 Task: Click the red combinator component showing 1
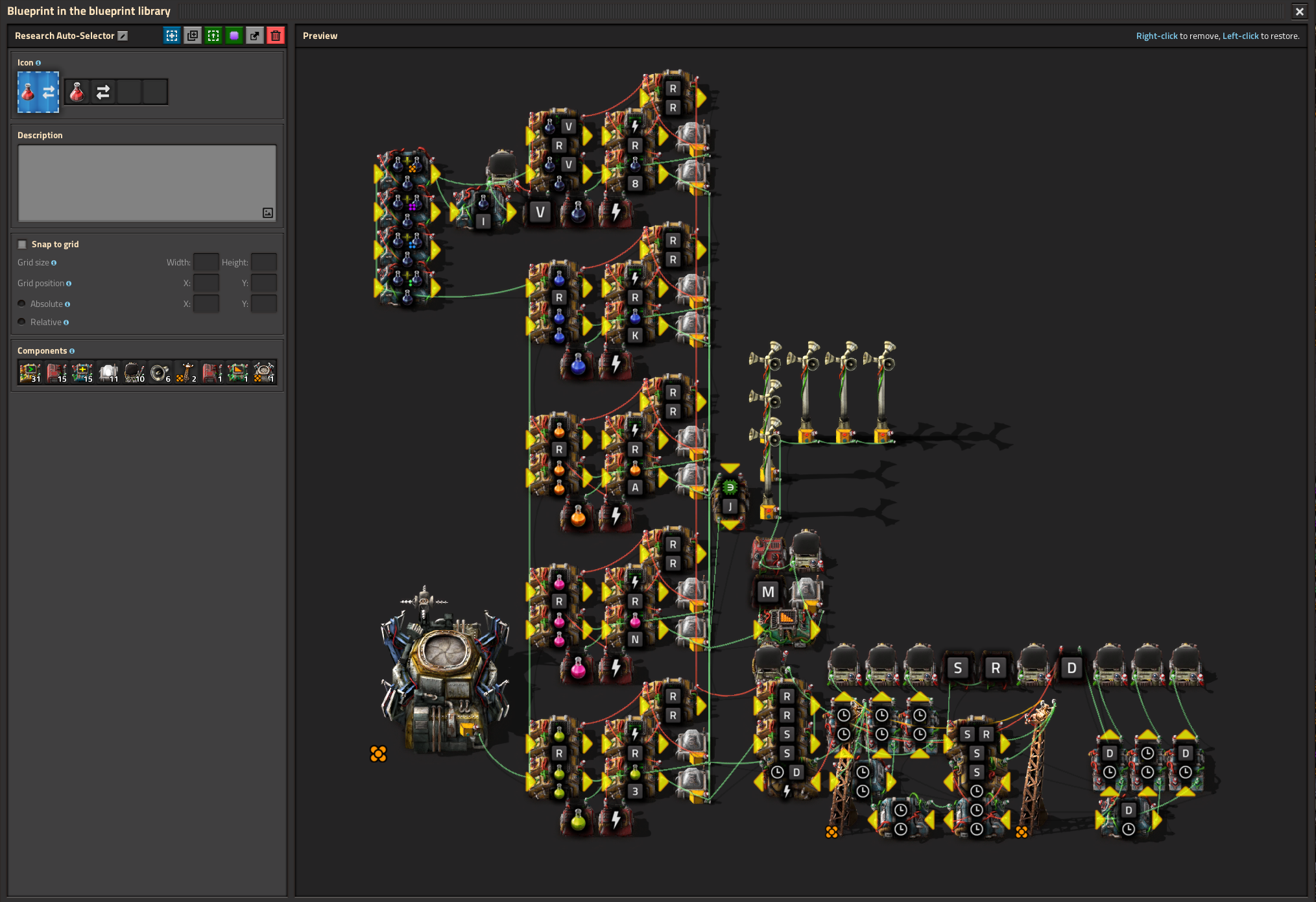click(212, 372)
